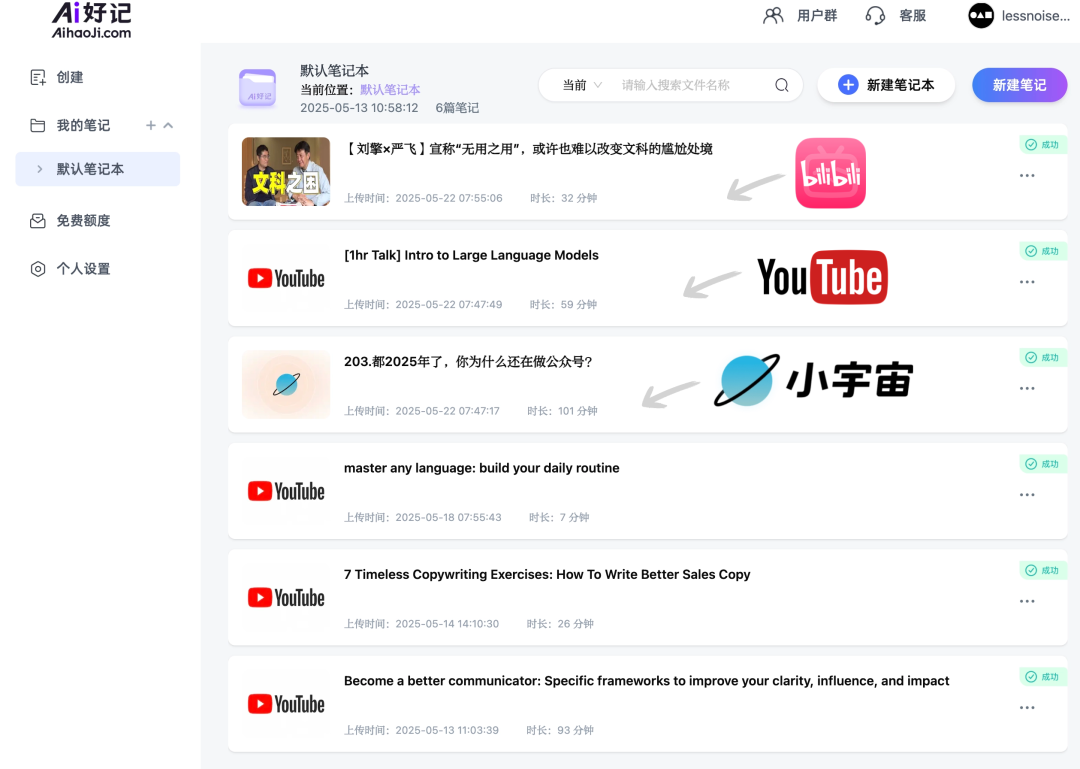Viewport: 1080px width, 769px height.
Task: Open the 客服 headset support icon
Action: pos(875,16)
